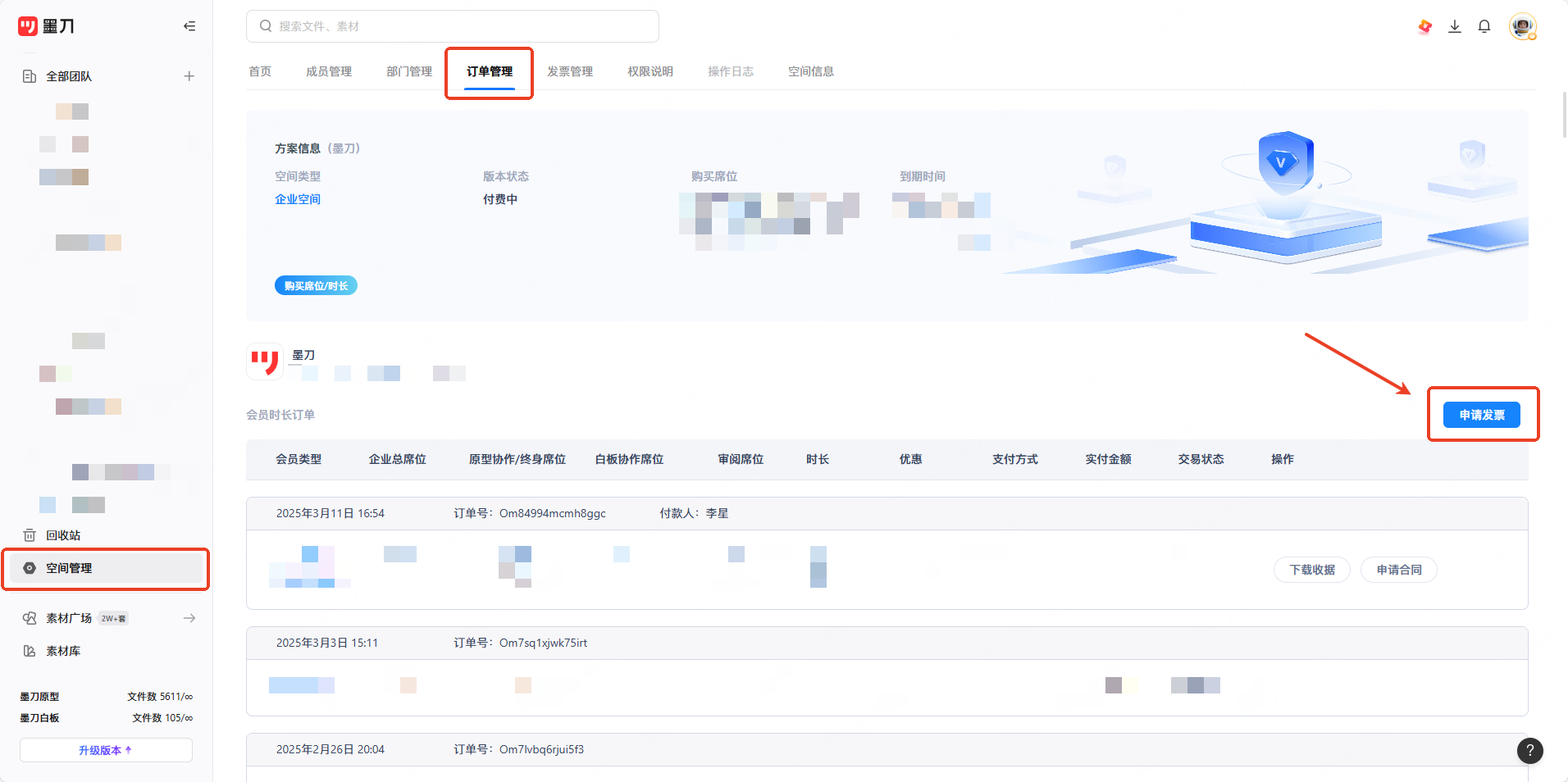Expand 素材广场 with the right arrow

(189, 618)
